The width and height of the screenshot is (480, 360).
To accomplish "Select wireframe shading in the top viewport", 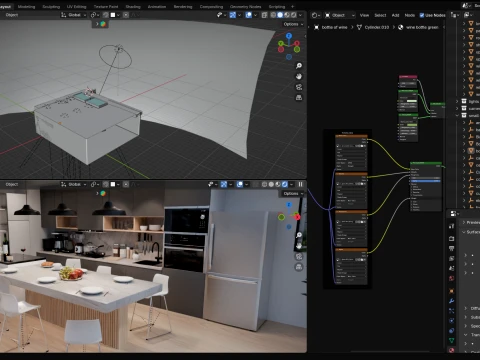I will 273,15.
